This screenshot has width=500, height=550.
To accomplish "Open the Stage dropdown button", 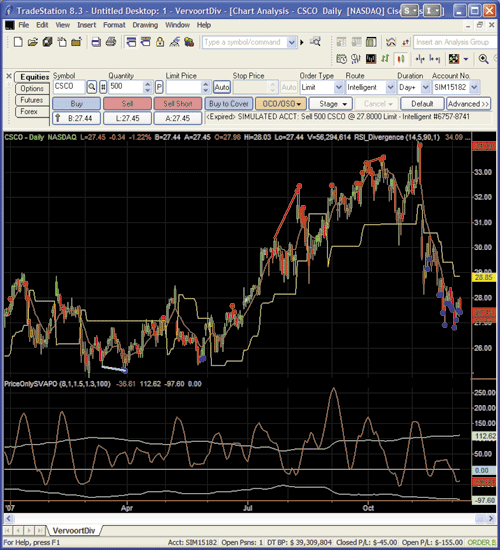I will point(331,104).
